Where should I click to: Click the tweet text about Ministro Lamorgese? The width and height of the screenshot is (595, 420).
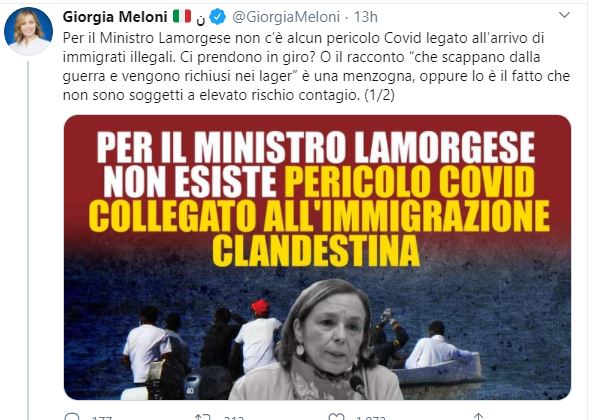316,66
